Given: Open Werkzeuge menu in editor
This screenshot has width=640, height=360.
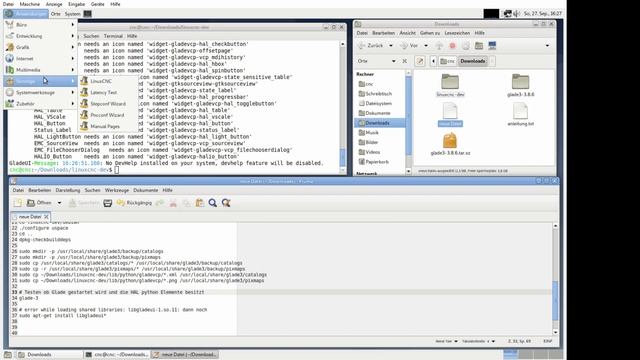Looking at the screenshot, I should click(x=117, y=190).
